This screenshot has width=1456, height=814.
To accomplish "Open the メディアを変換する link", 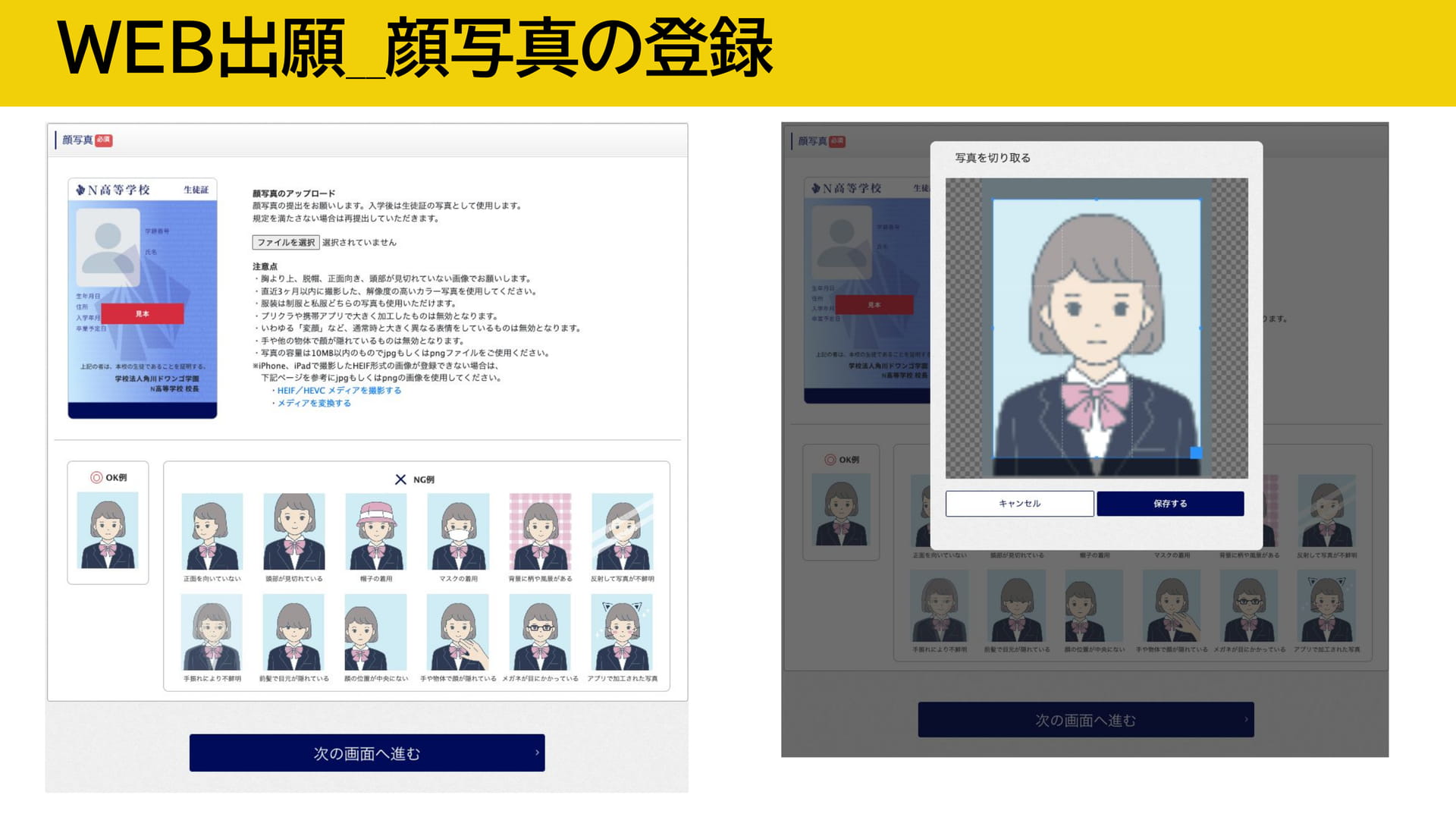I will tap(314, 404).
